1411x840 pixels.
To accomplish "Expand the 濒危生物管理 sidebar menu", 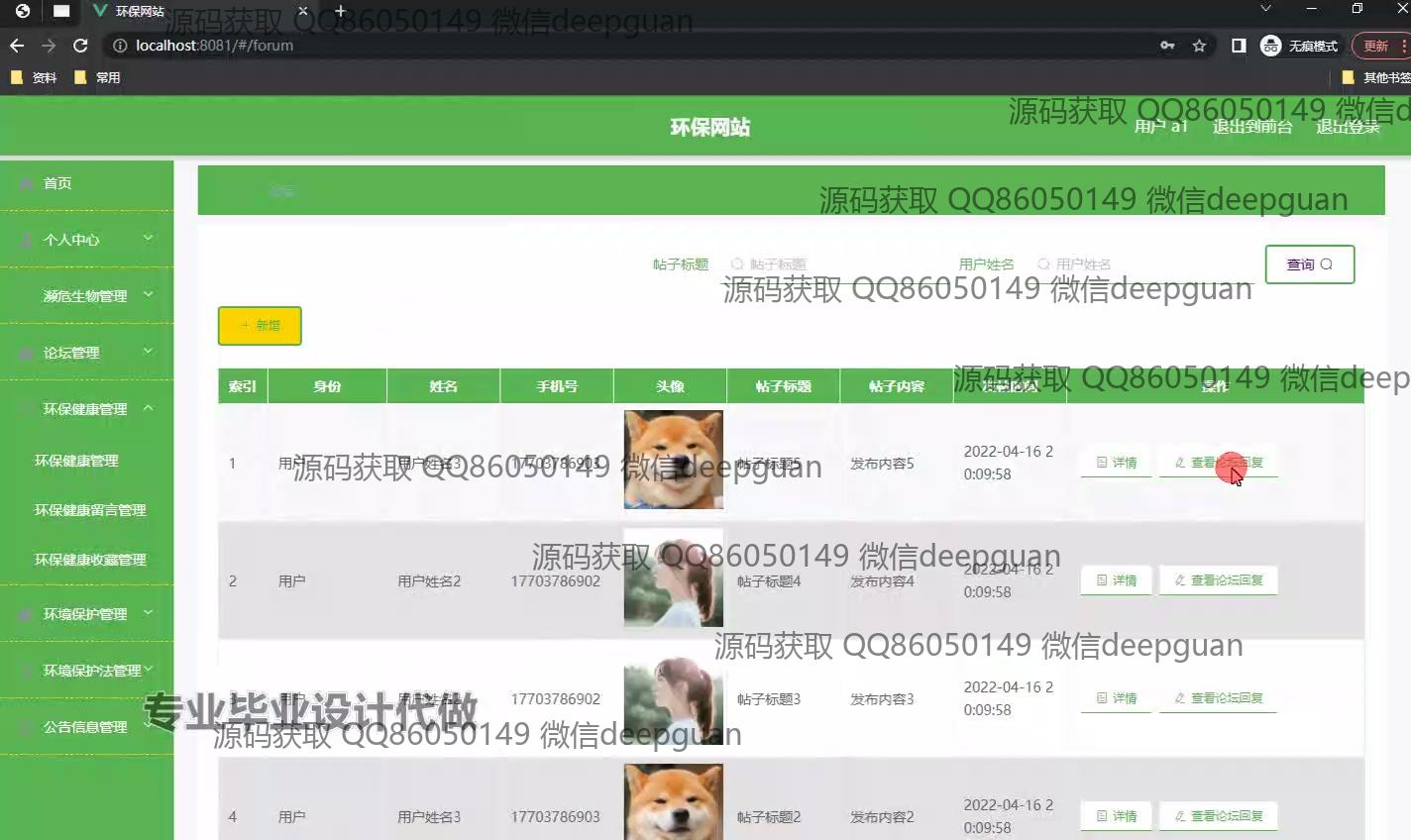I will click(x=87, y=296).
